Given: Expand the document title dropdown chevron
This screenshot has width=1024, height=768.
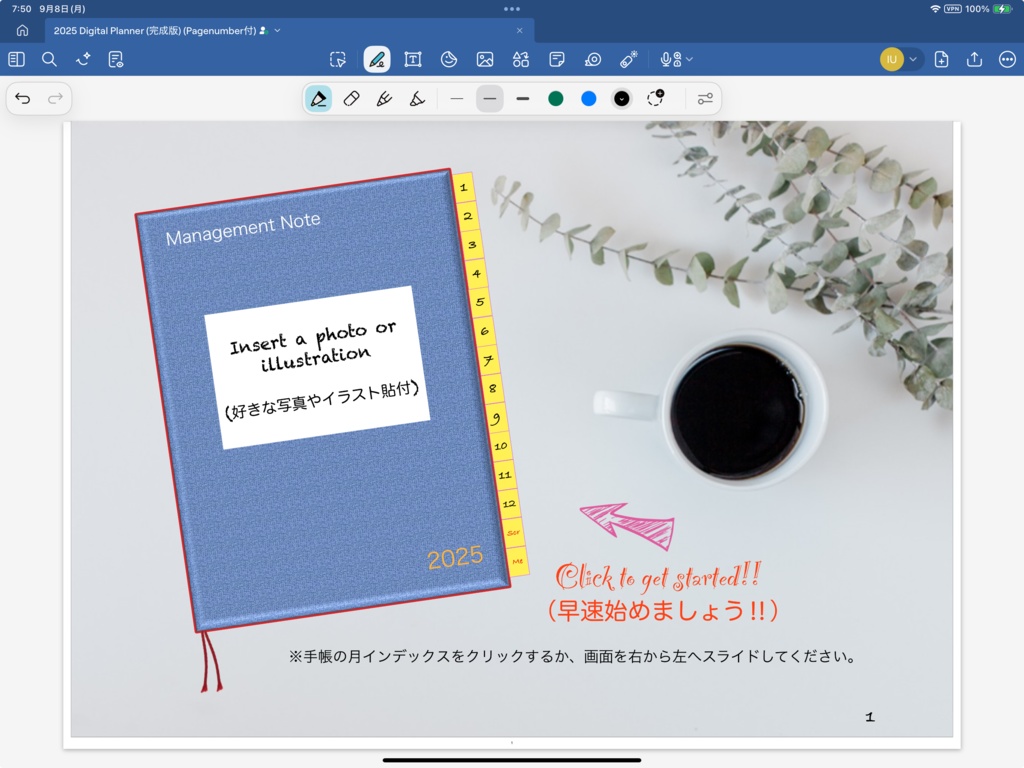Looking at the screenshot, I should click(x=278, y=31).
